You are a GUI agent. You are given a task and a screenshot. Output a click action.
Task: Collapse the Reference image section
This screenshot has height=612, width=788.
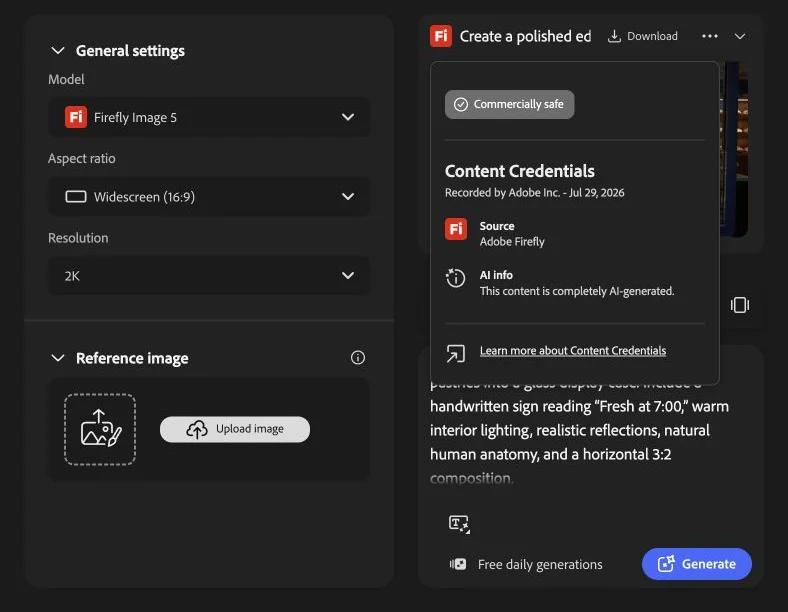pos(58,358)
